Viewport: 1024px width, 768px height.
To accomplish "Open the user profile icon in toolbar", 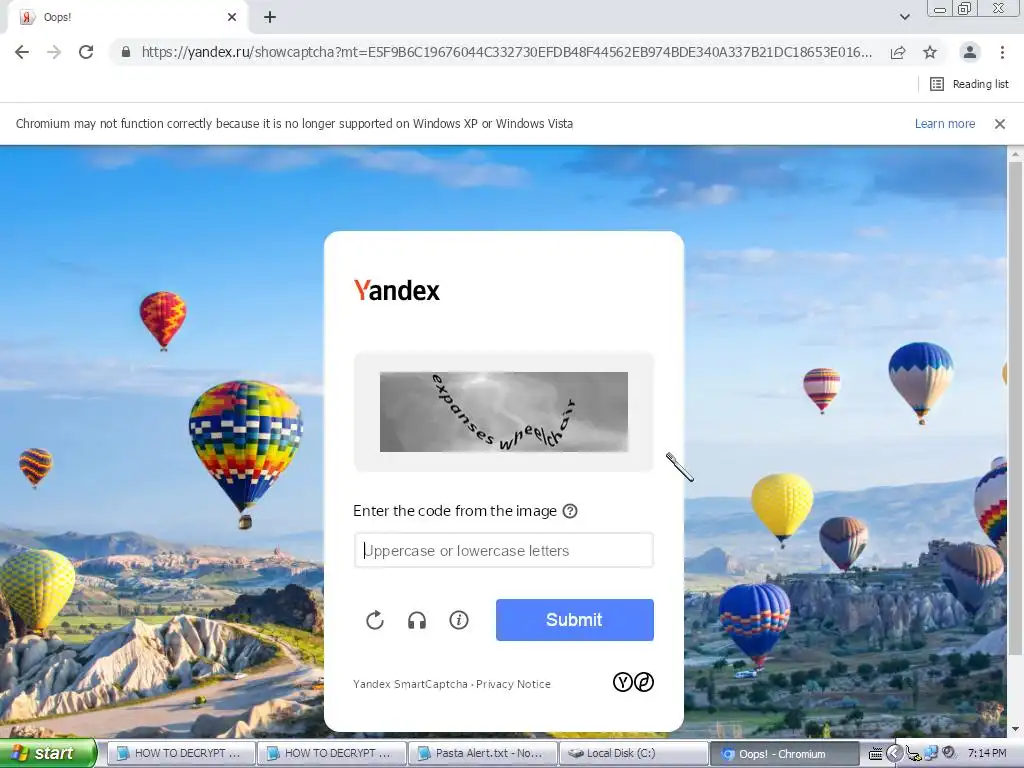I will click(x=970, y=52).
